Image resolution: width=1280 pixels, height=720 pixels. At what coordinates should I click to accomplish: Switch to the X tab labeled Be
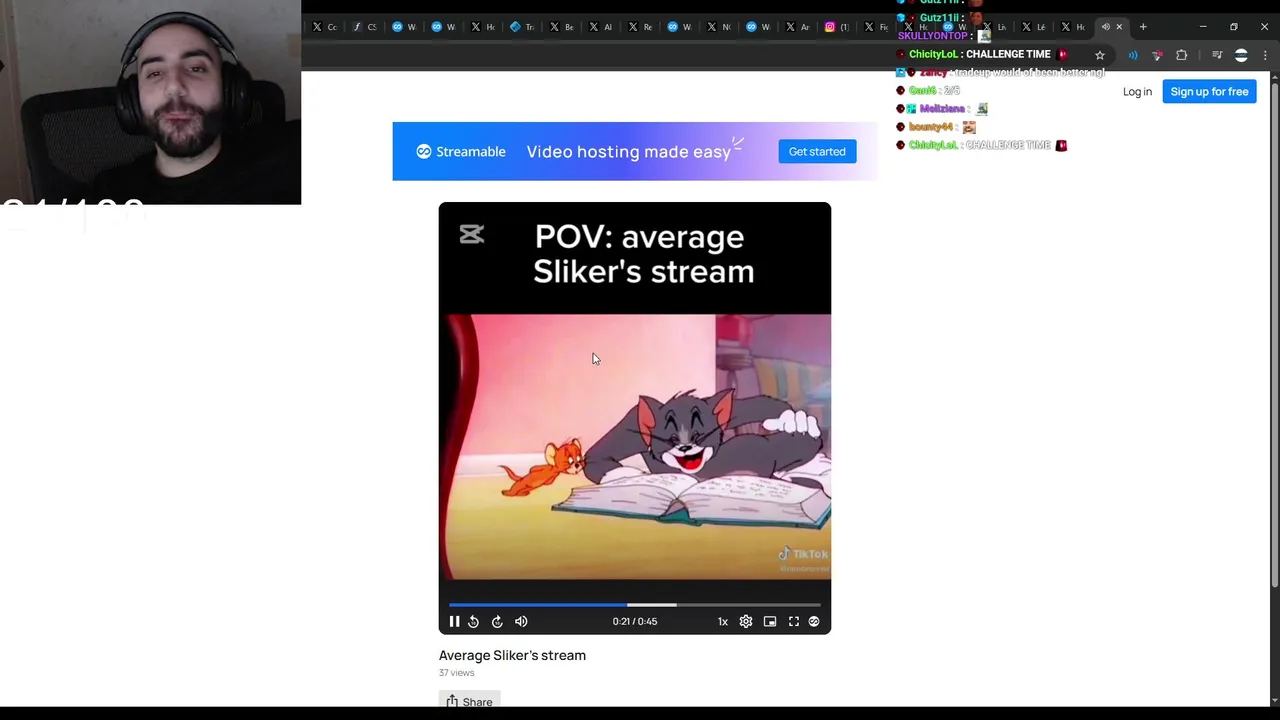pos(561,27)
